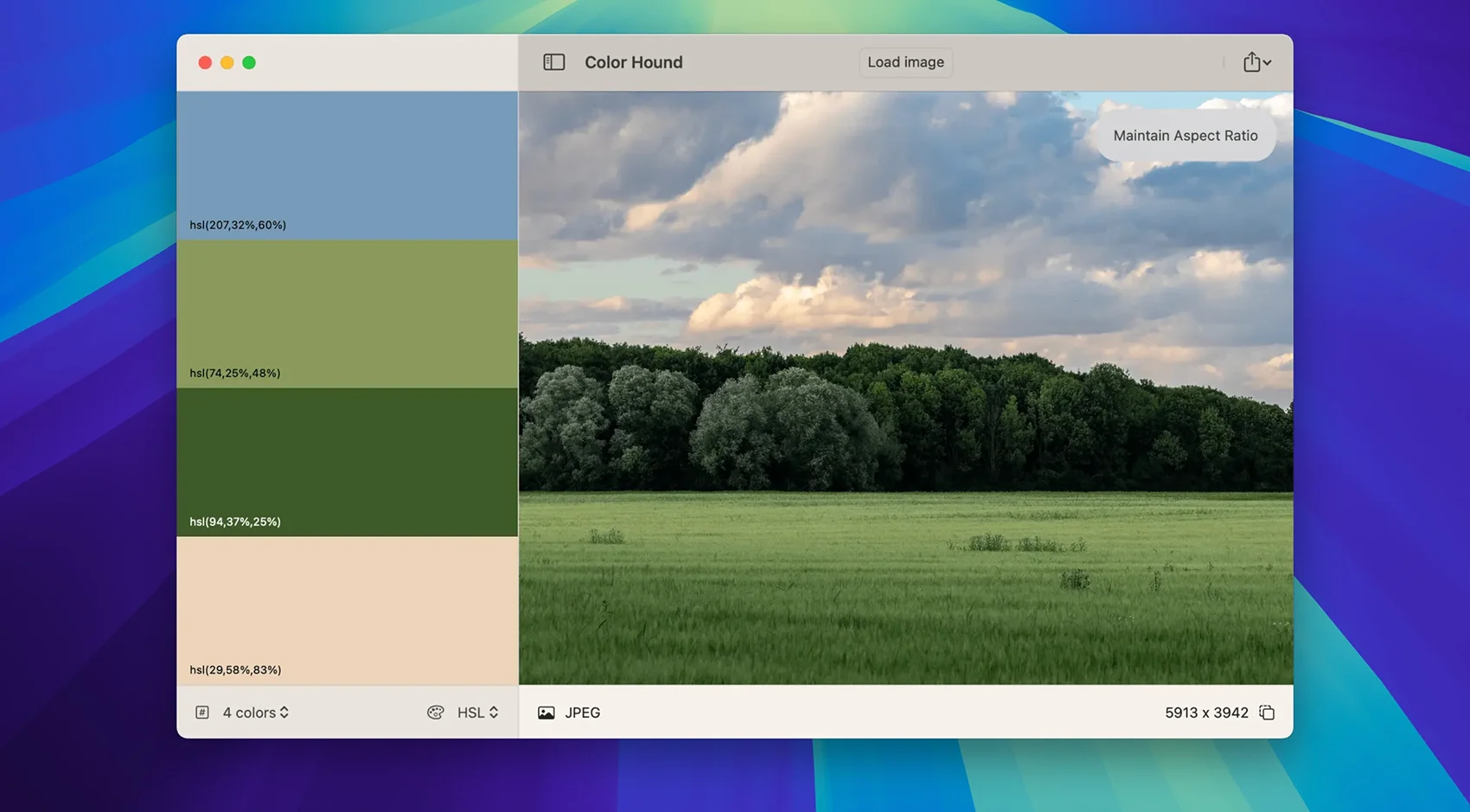This screenshot has height=812, width=1470.
Task: Click the 5913 x 3942 dimensions text
Action: 1205,713
